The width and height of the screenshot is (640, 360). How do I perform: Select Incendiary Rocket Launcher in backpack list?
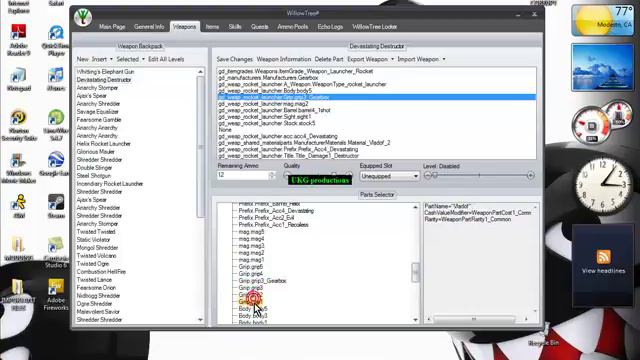110,184
